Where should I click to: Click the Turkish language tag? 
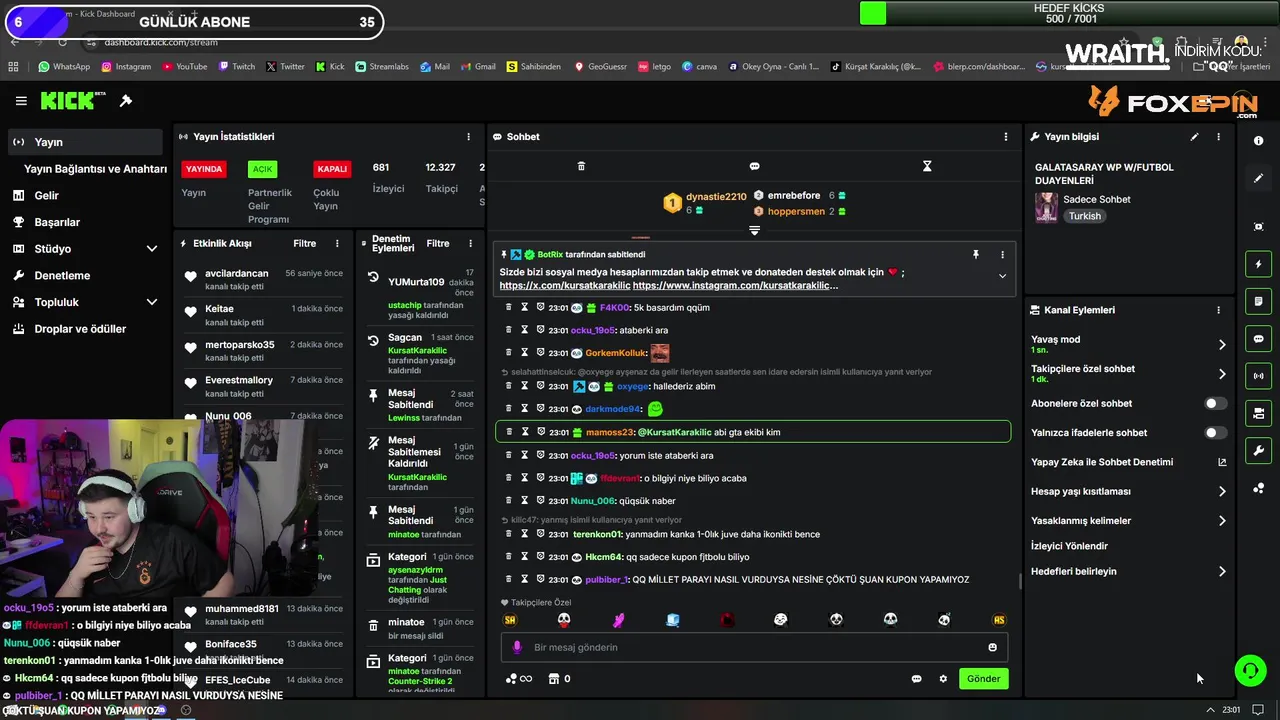(1084, 216)
